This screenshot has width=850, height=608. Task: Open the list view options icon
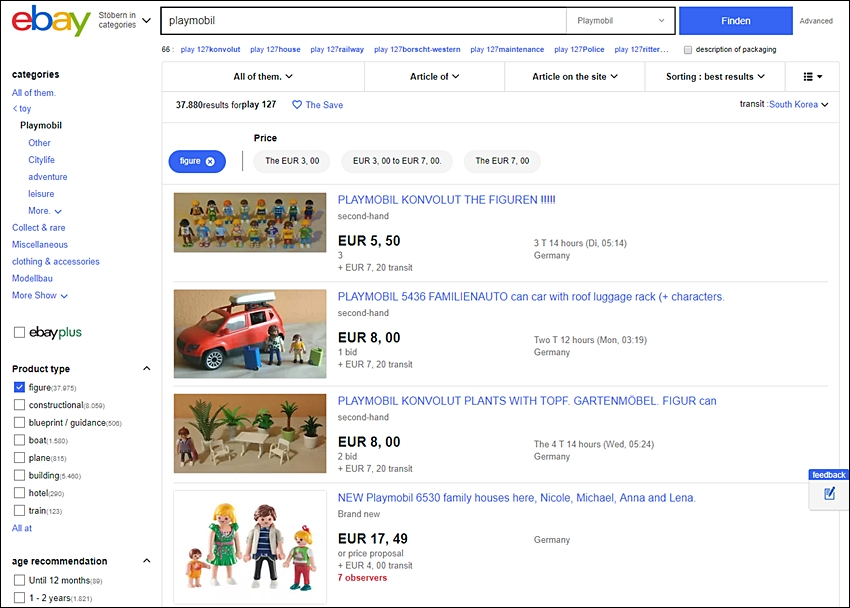pos(813,76)
